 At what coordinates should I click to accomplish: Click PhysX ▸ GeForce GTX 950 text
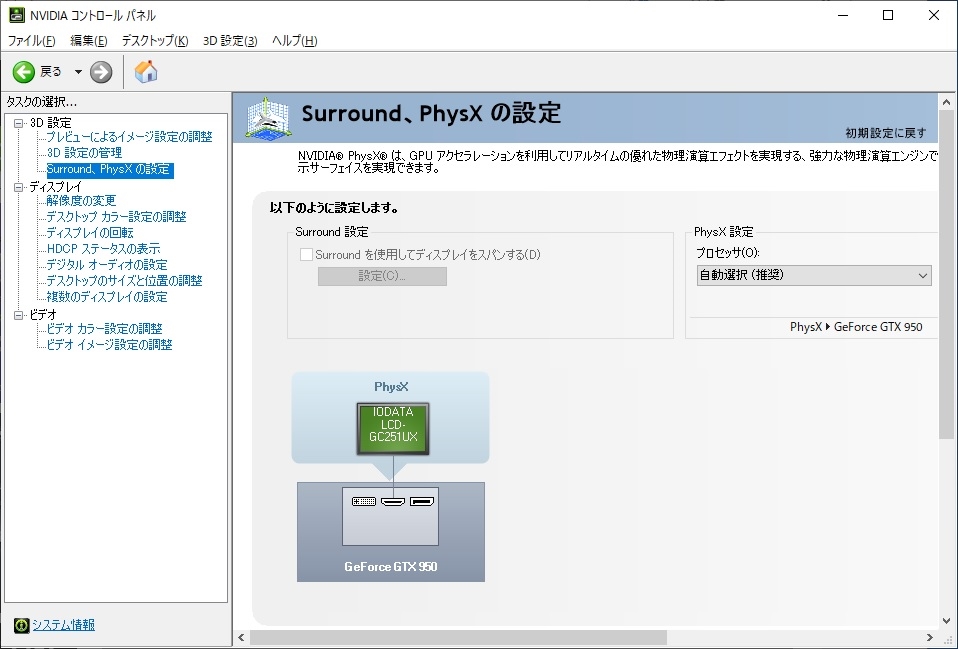(x=856, y=327)
